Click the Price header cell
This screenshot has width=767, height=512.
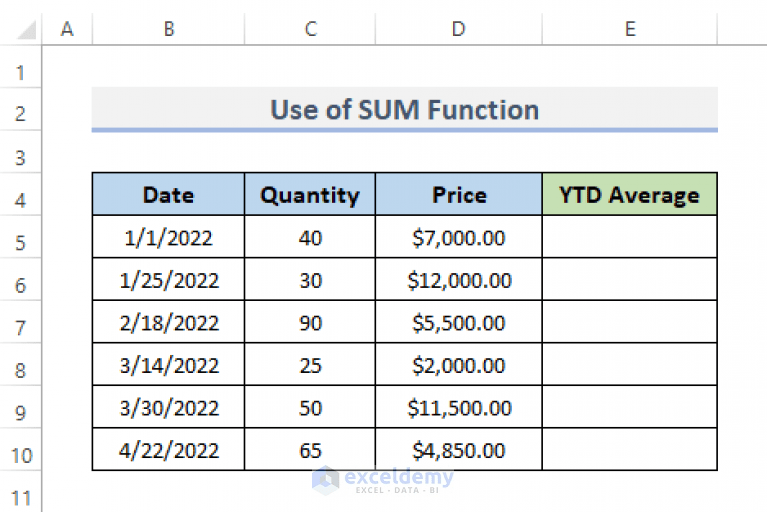pos(459,194)
